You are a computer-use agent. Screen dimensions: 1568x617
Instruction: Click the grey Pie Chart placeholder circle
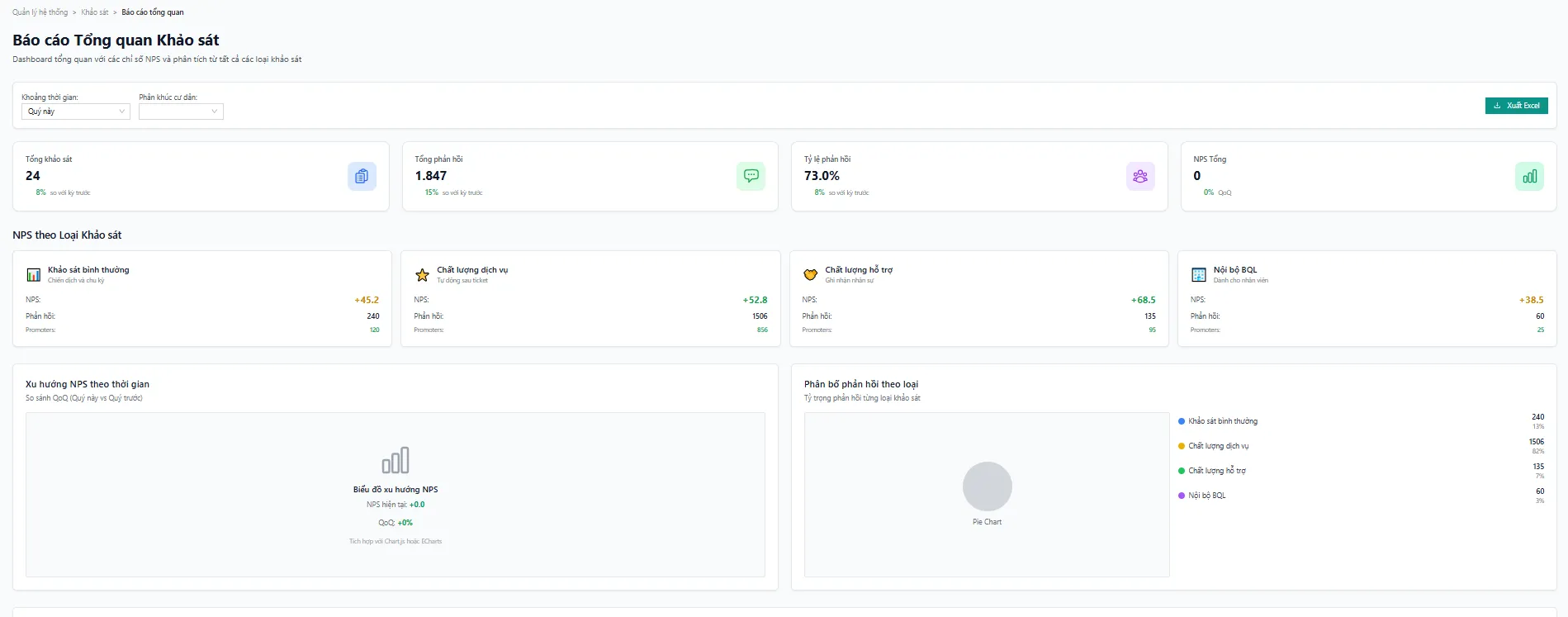click(987, 486)
